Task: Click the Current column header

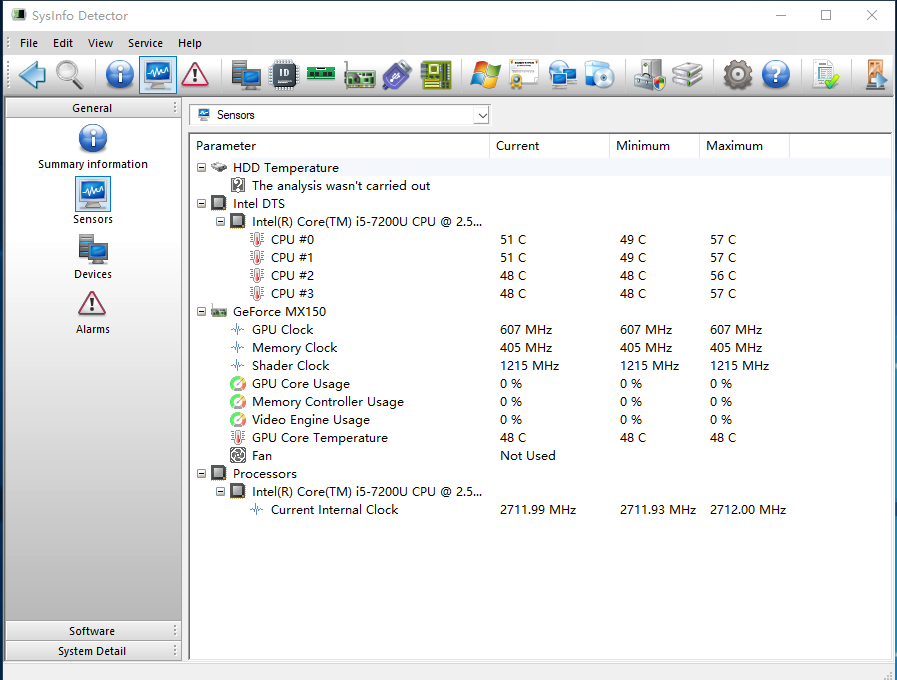Action: click(x=549, y=146)
